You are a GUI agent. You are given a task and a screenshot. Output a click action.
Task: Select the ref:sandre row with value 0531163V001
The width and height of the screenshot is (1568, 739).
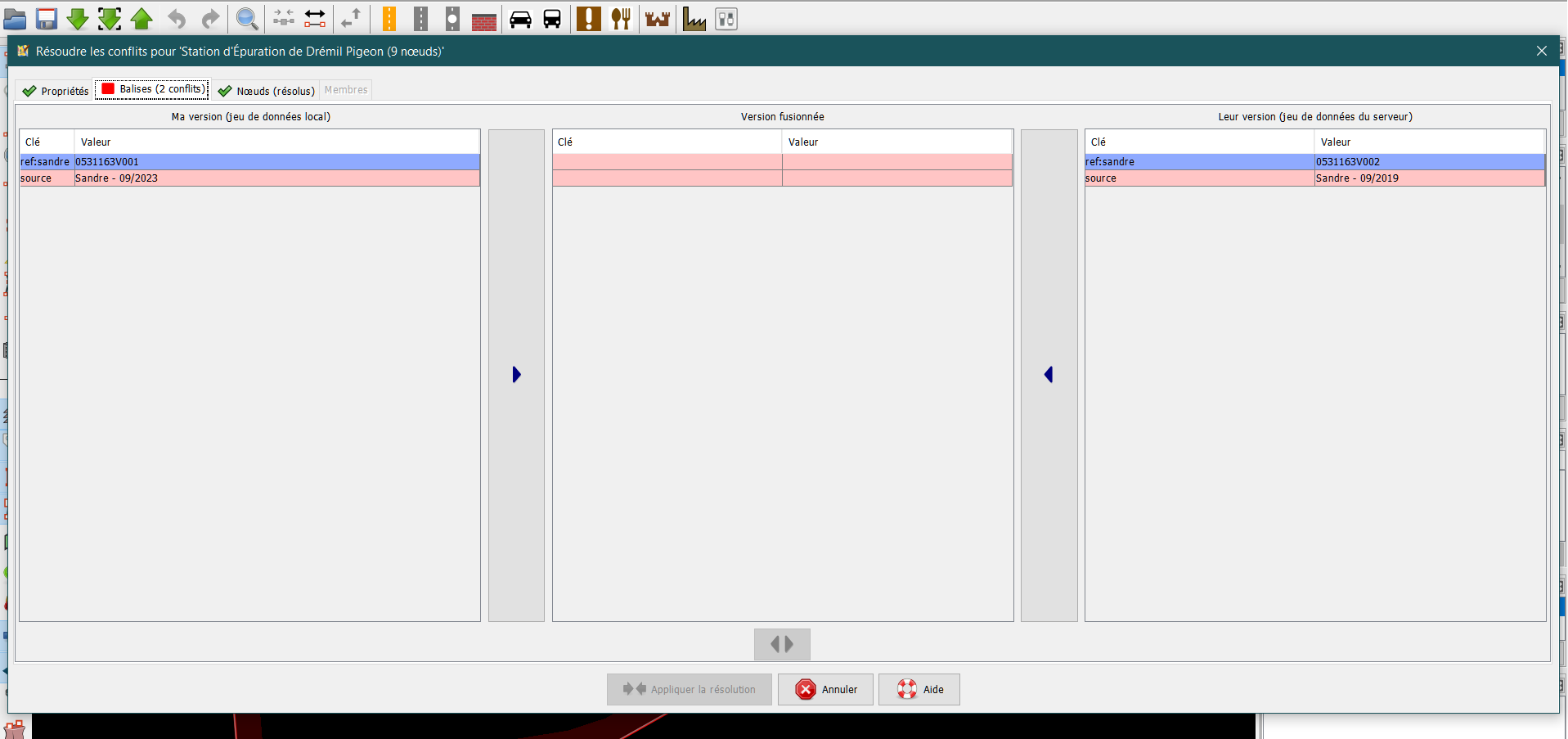coord(249,162)
